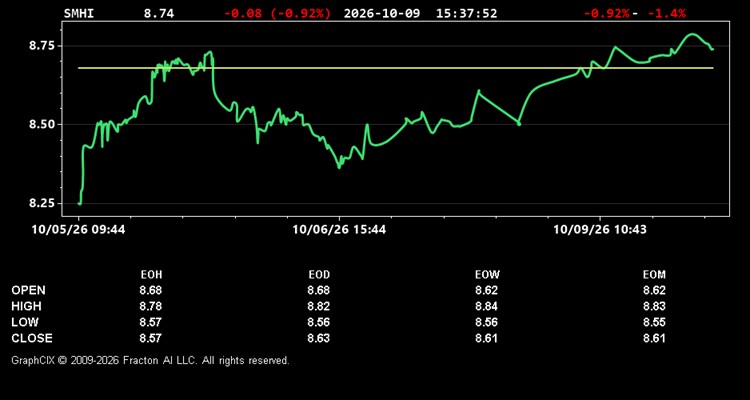
Task: Click the EOD CLOSE value 8.63
Action: (319, 338)
